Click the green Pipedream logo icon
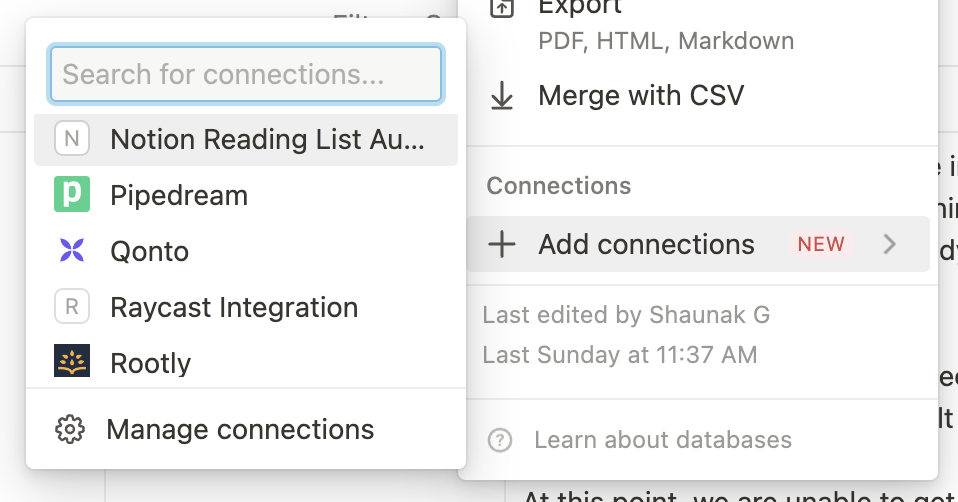 click(72, 194)
